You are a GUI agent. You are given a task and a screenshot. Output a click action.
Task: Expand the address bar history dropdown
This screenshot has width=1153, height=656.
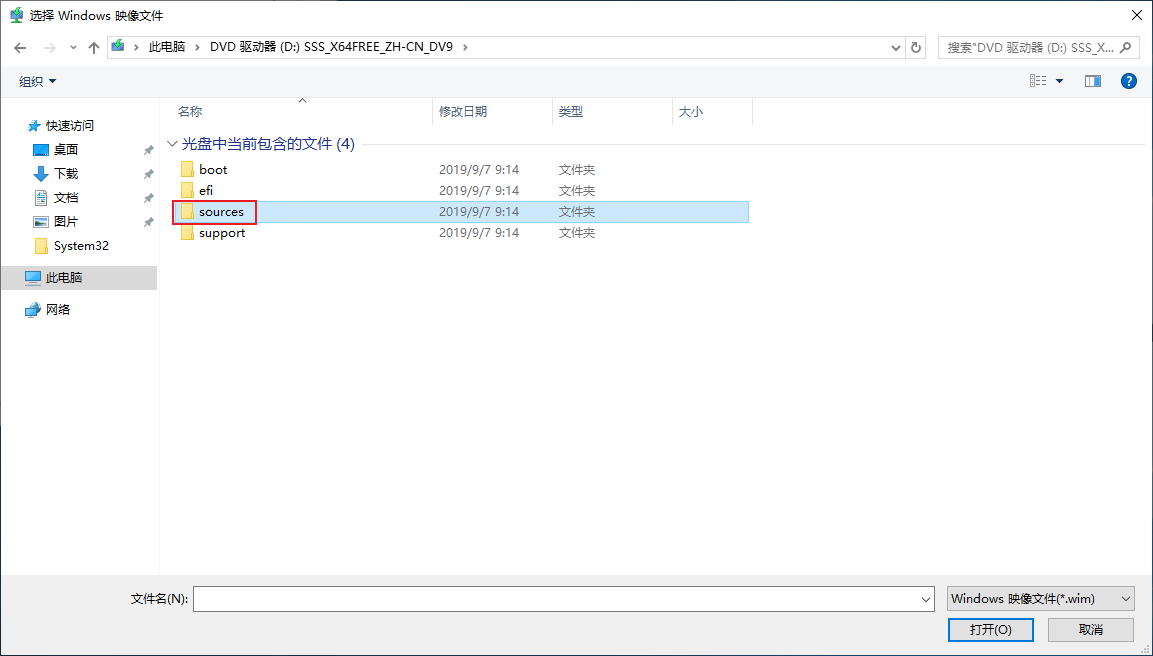pyautogui.click(x=896, y=48)
